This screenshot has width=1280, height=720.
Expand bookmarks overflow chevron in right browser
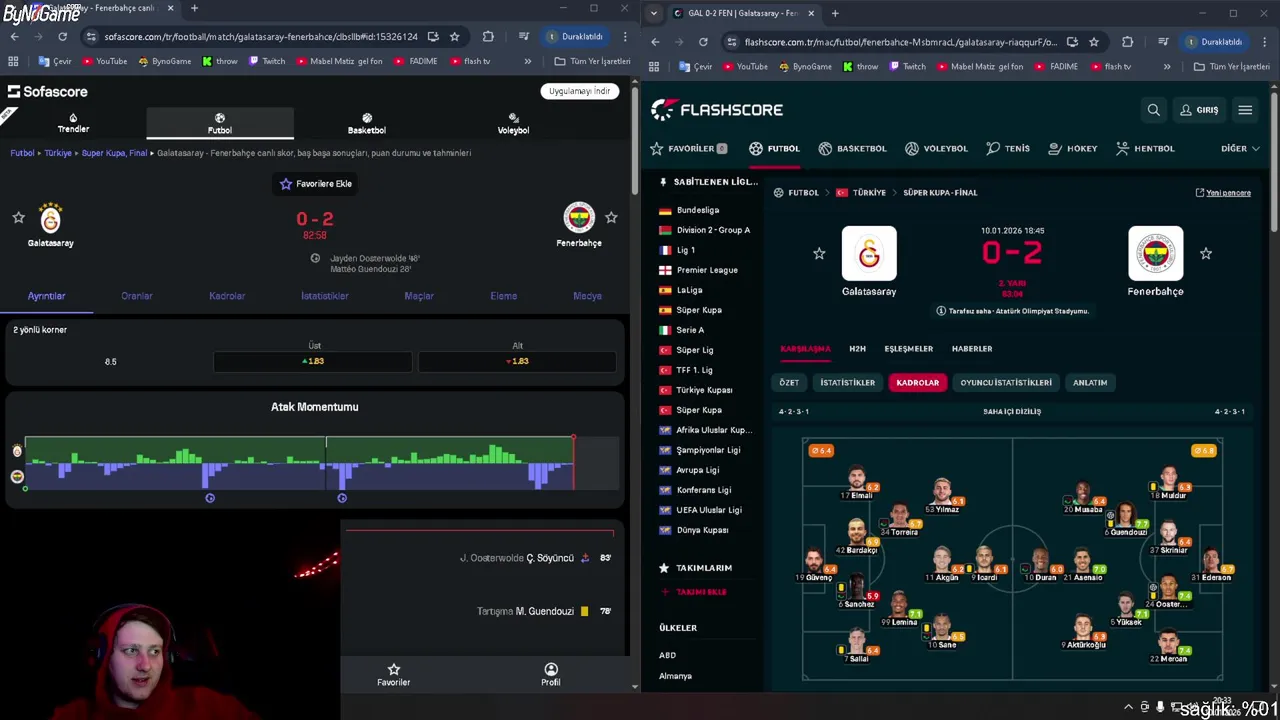[1167, 67]
